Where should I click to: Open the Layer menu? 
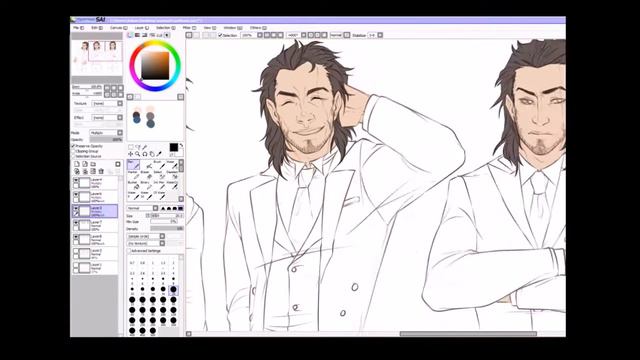pos(141,28)
